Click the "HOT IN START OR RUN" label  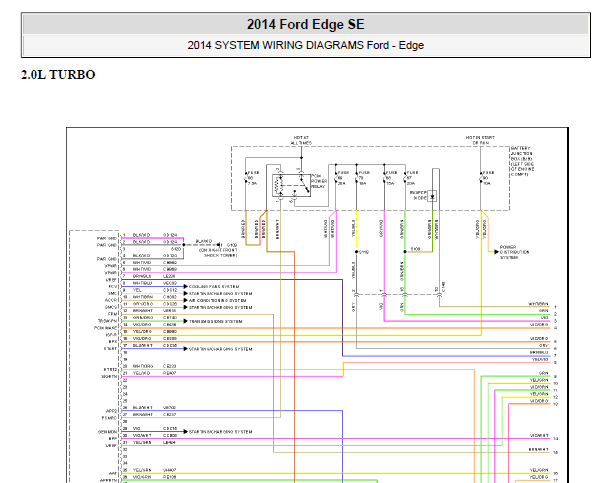coord(480,140)
